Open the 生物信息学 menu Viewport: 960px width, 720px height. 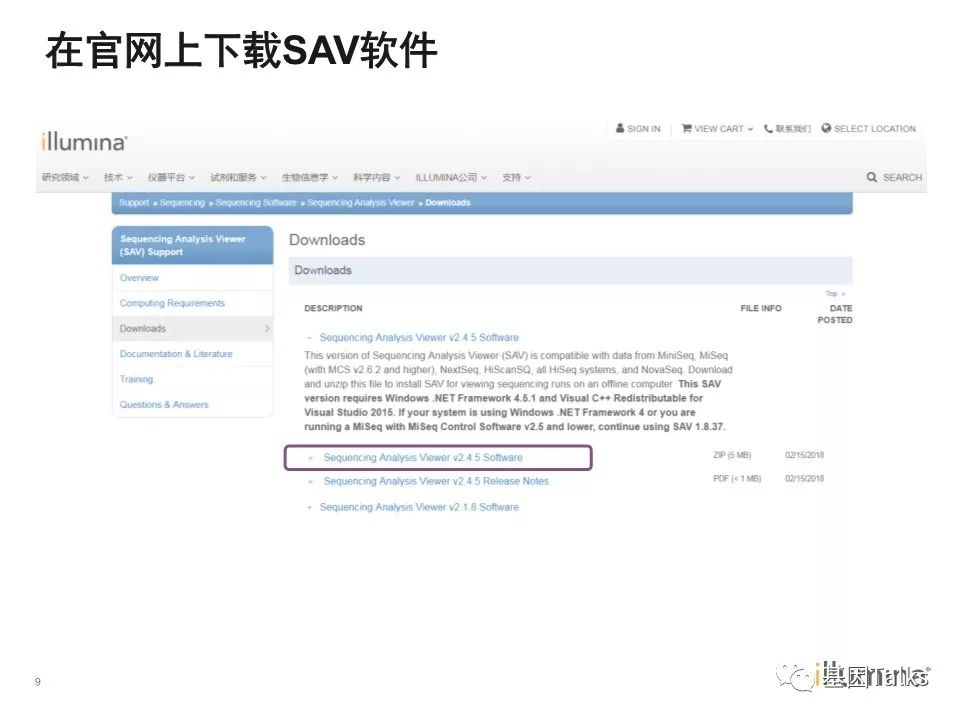coord(309,178)
